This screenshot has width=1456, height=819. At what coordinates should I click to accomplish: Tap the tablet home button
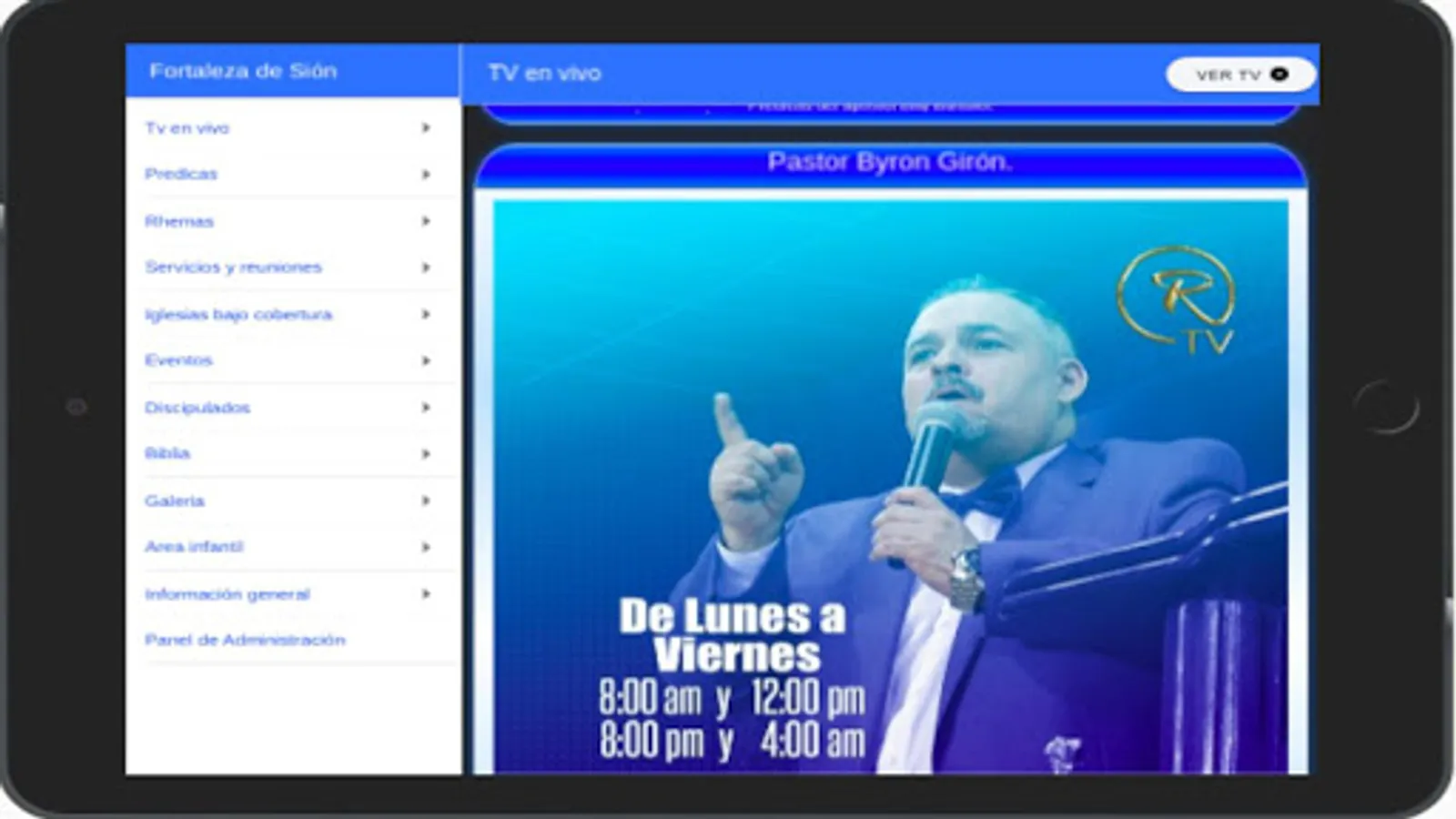point(1385,407)
